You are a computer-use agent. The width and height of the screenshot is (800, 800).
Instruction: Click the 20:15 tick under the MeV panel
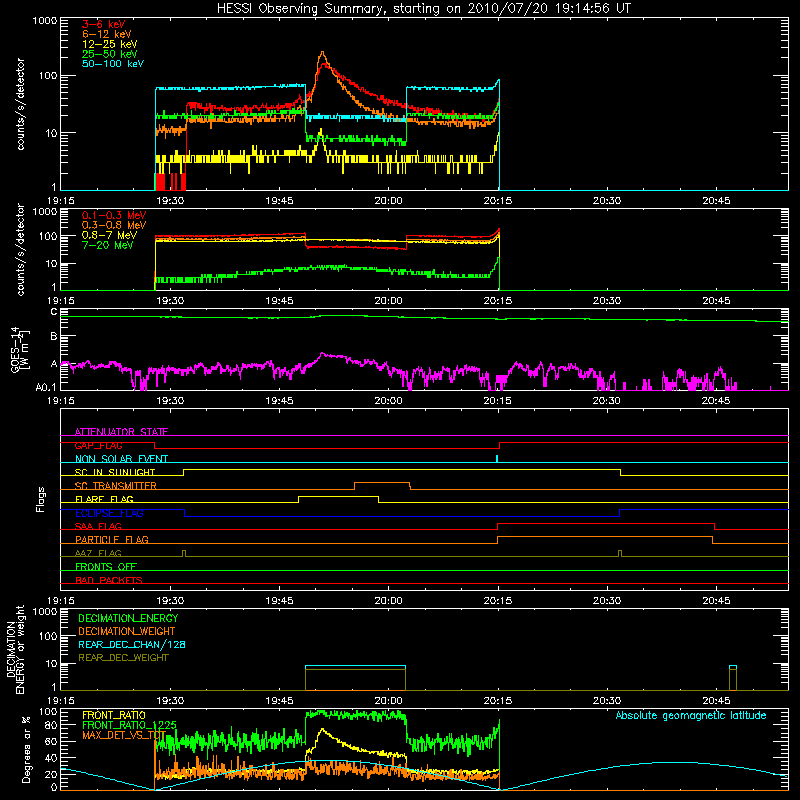497,301
